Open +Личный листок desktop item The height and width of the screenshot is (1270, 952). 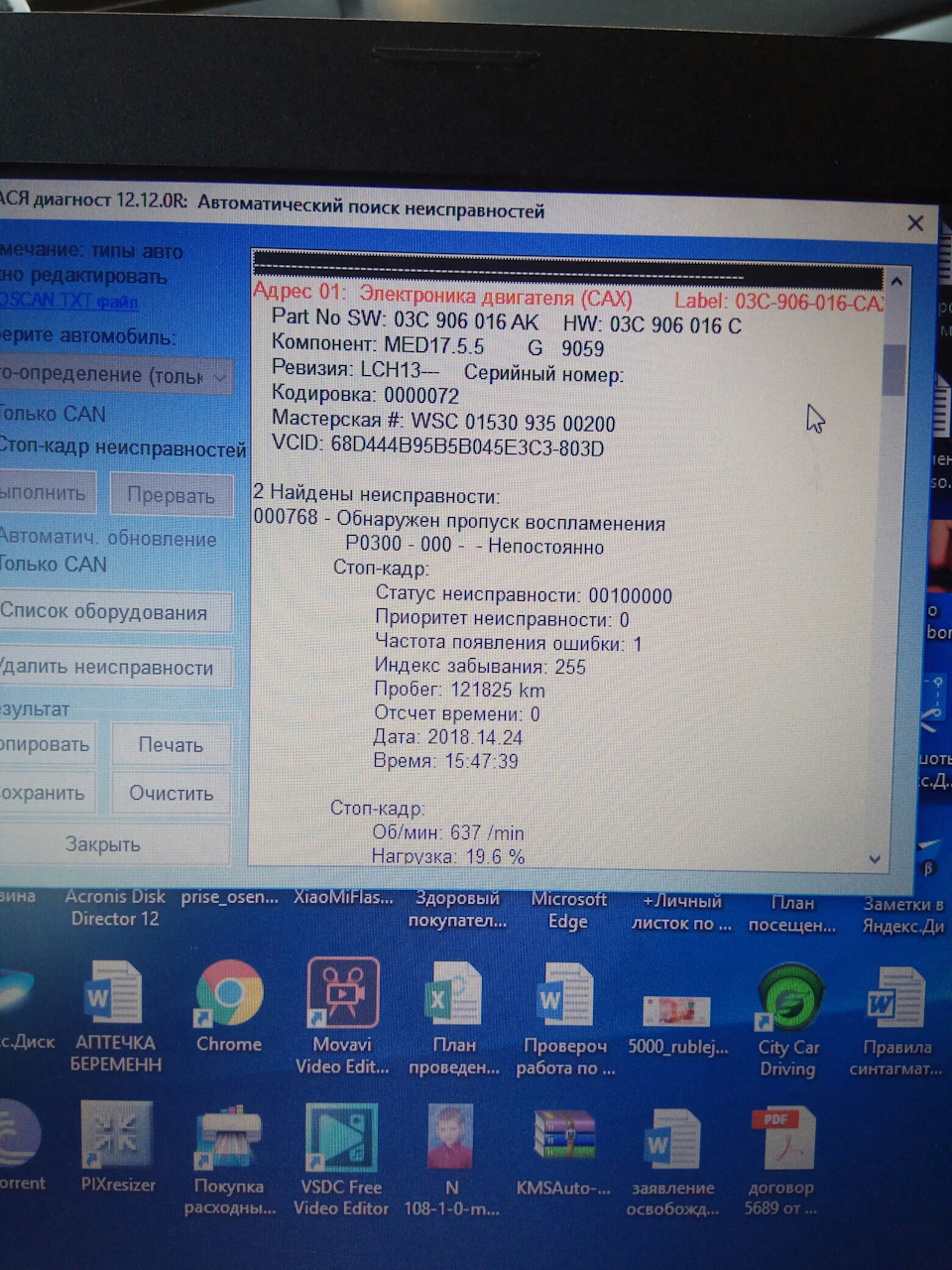point(681,912)
